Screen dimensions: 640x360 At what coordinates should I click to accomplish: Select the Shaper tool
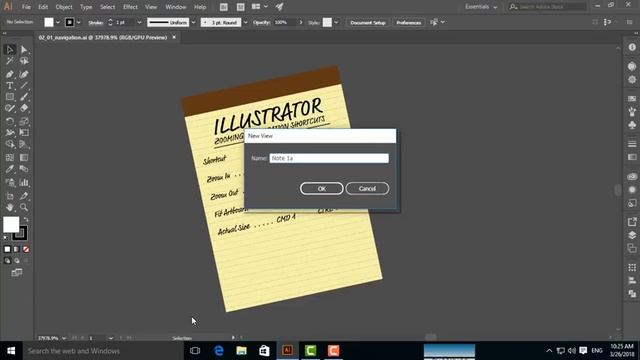pyautogui.click(x=10, y=109)
